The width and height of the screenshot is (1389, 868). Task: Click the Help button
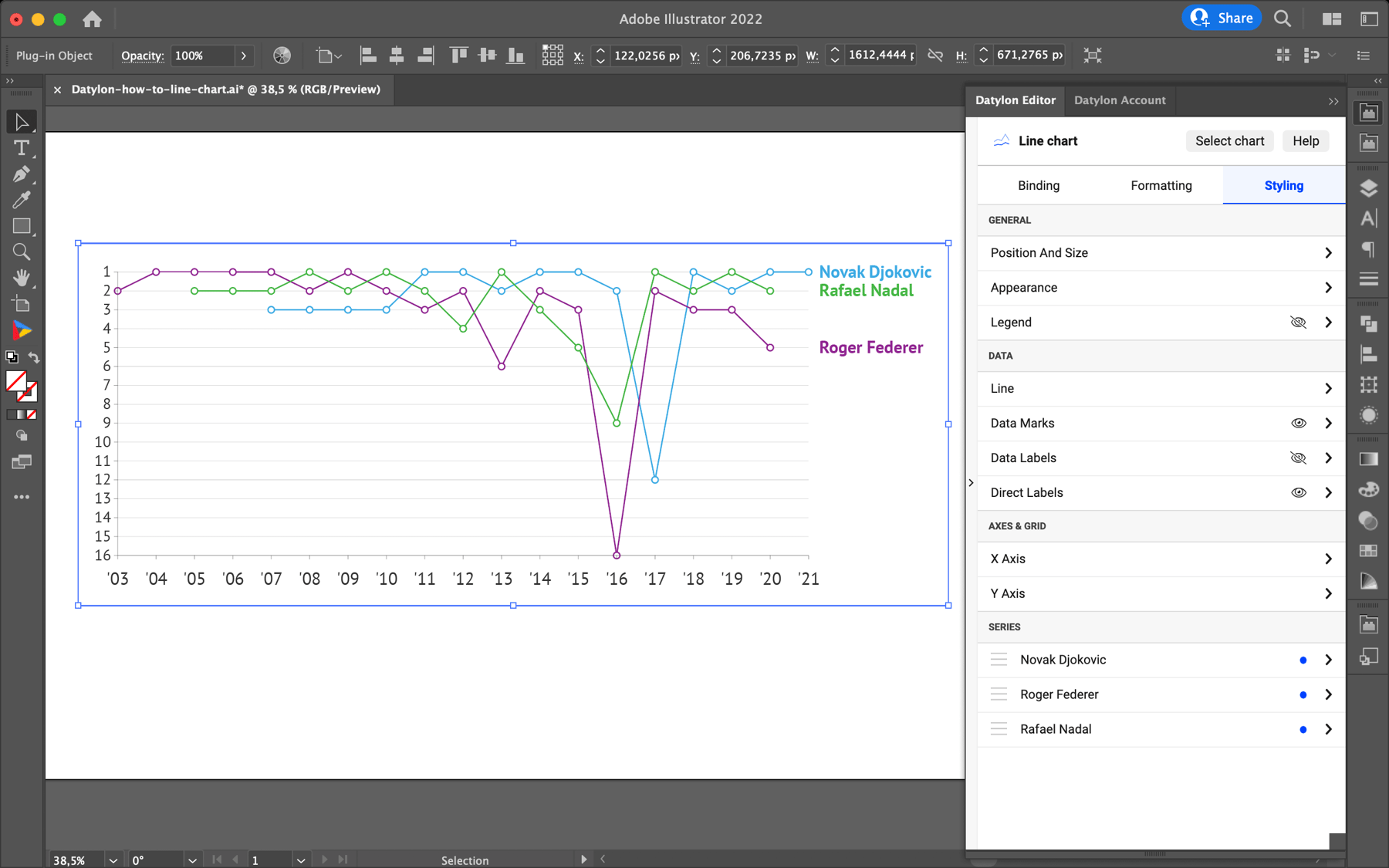[x=1305, y=140]
